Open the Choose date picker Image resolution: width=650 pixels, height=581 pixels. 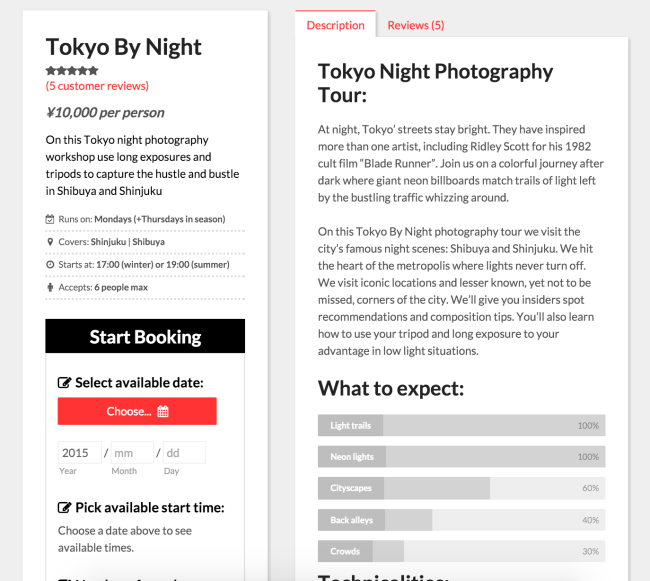(x=137, y=411)
